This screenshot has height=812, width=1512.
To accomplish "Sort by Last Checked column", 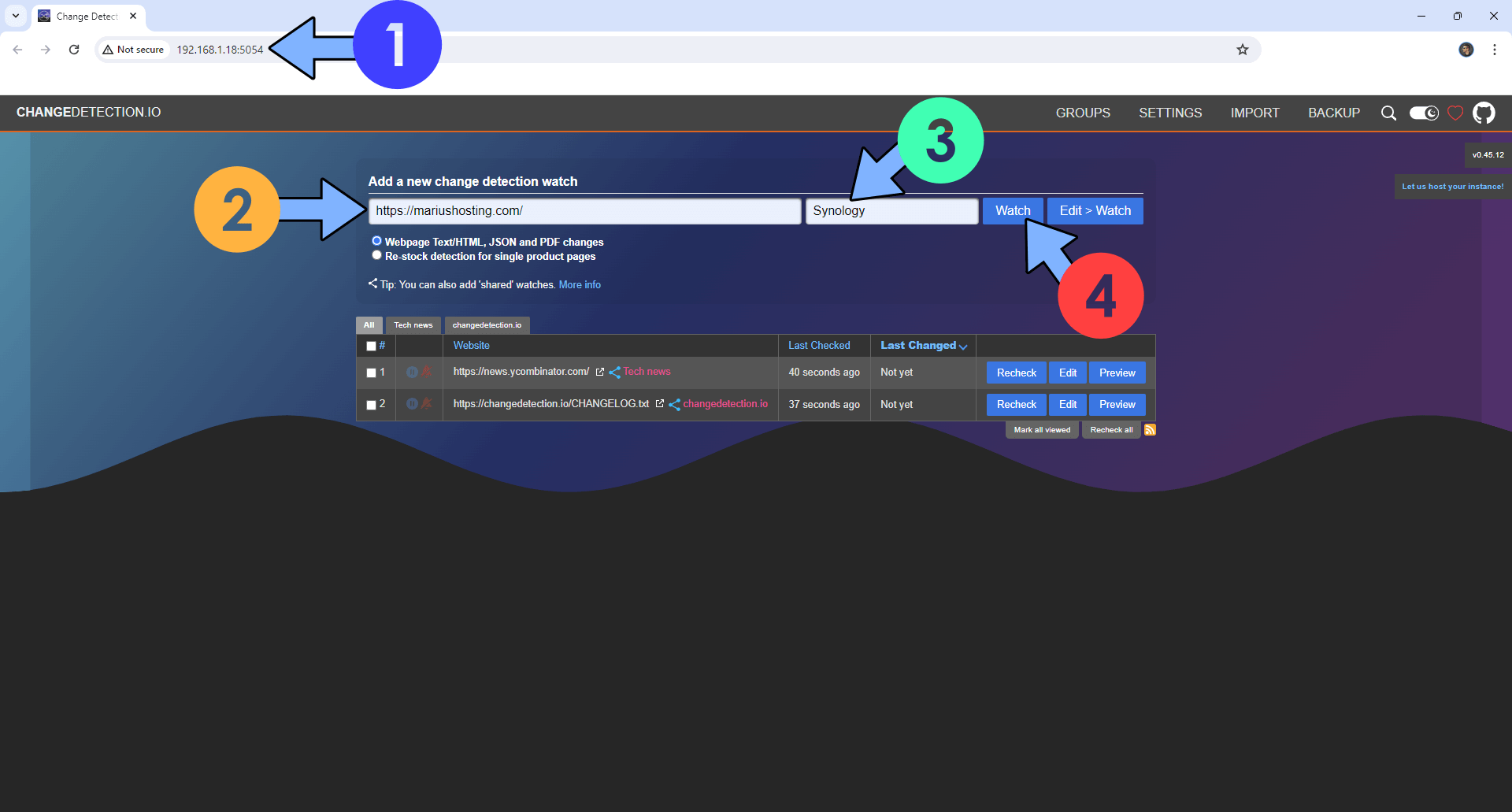I will coord(819,346).
